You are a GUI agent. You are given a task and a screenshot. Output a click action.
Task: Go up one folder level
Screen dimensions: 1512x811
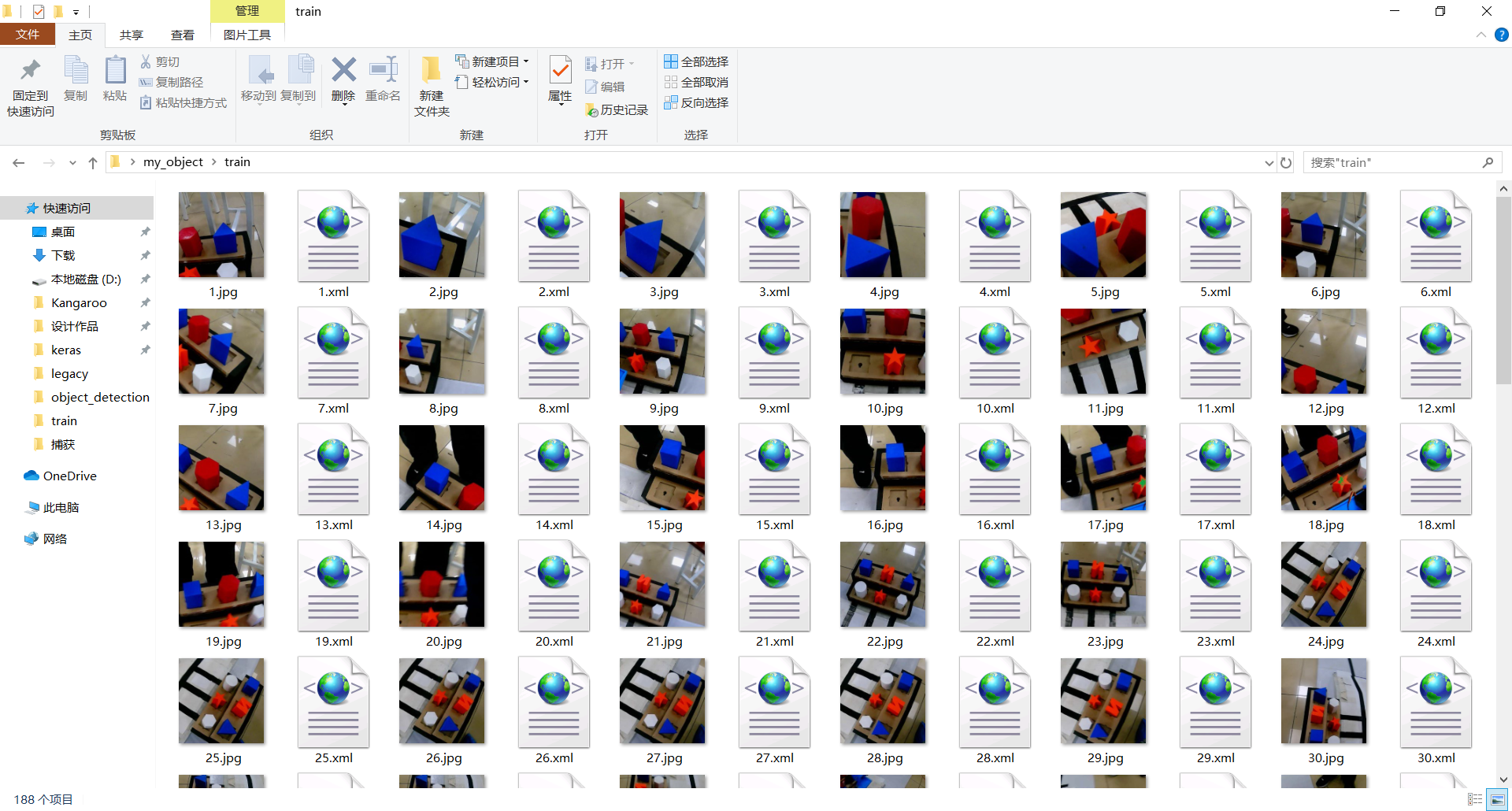pyautogui.click(x=93, y=162)
